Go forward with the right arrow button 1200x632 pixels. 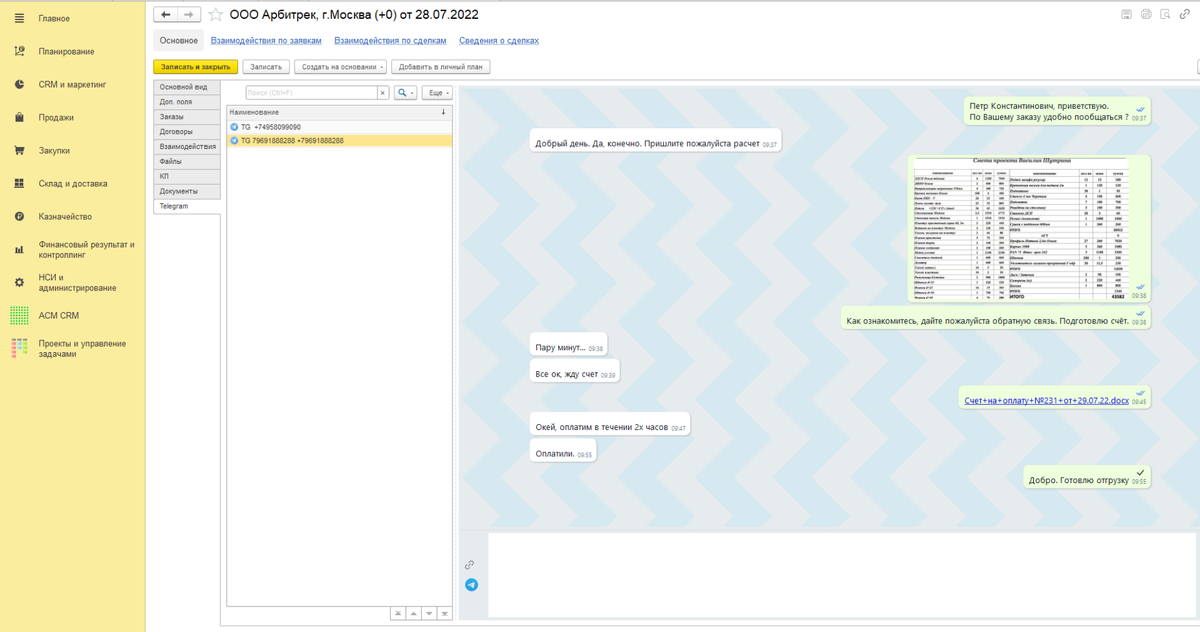coord(188,14)
